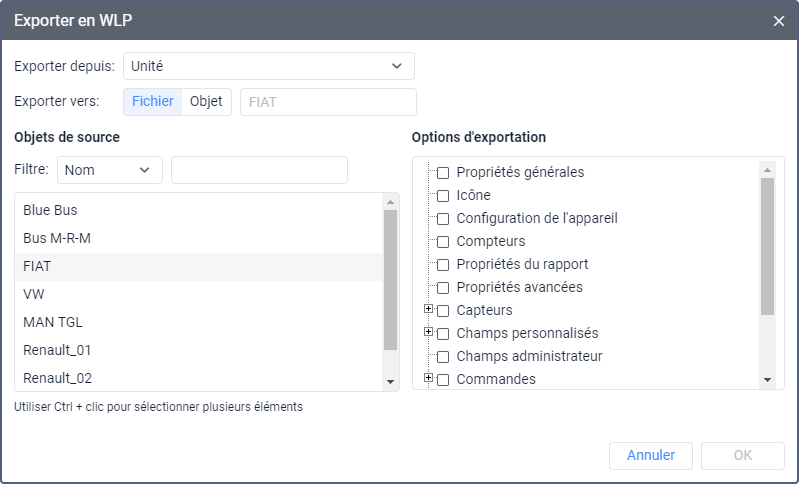Click the Annuler button
799x484 pixels.
[651, 455]
